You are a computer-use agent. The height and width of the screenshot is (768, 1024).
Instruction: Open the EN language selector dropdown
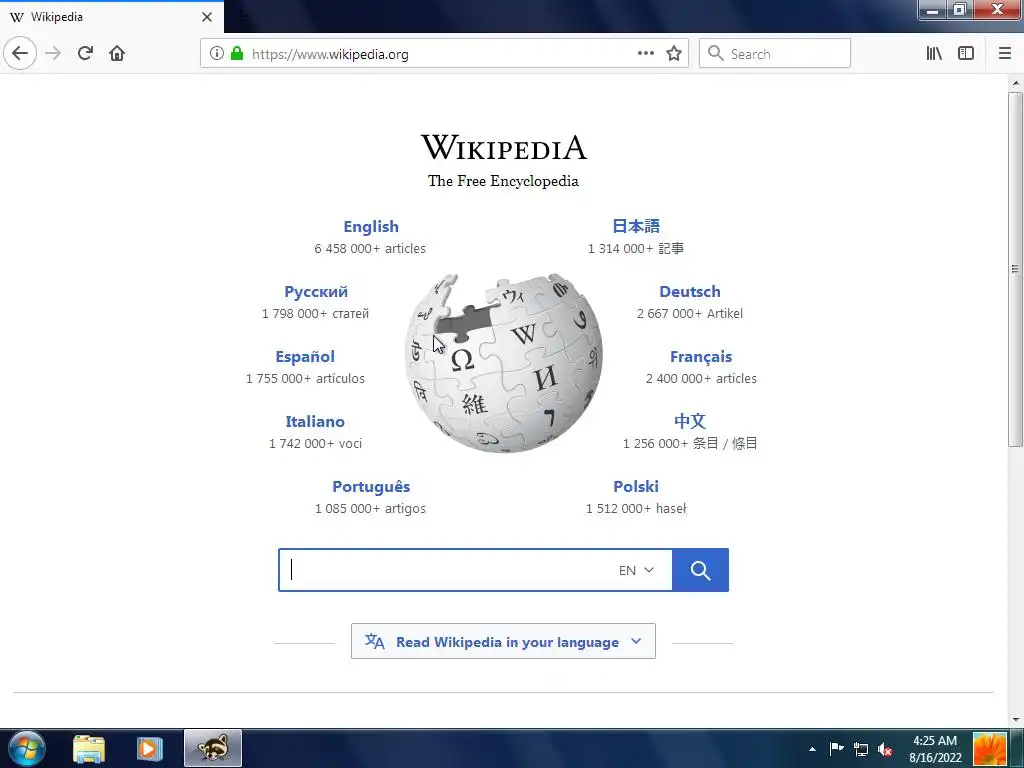point(636,570)
